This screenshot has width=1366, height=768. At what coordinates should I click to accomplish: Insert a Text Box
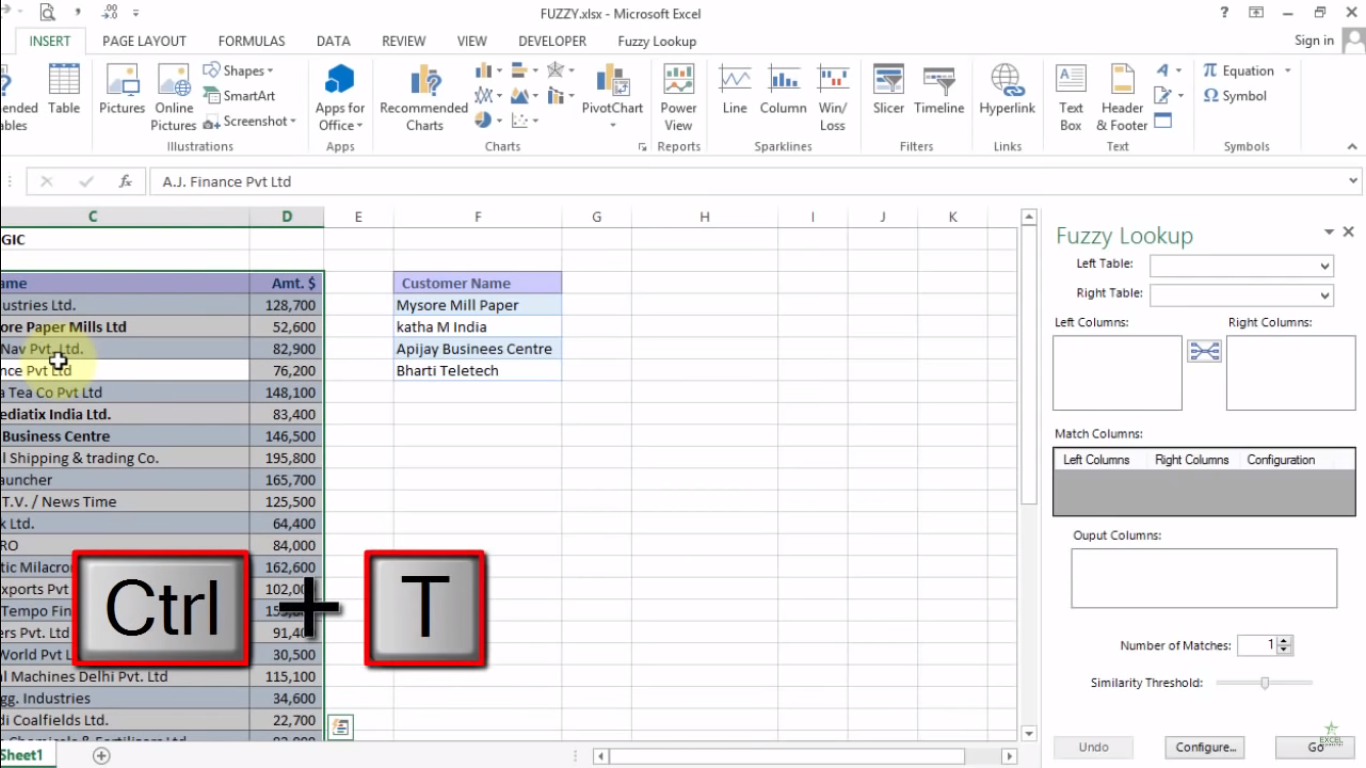1071,97
